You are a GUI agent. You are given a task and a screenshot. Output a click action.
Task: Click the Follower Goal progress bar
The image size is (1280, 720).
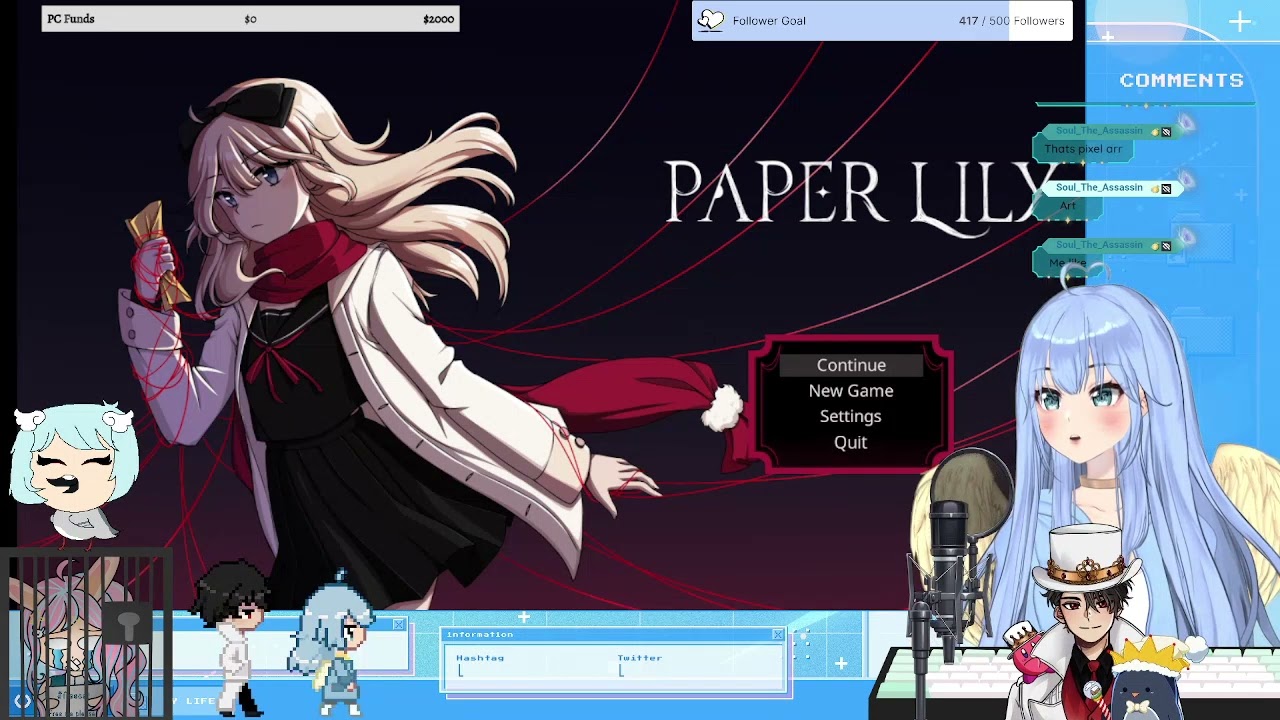[x=882, y=20]
